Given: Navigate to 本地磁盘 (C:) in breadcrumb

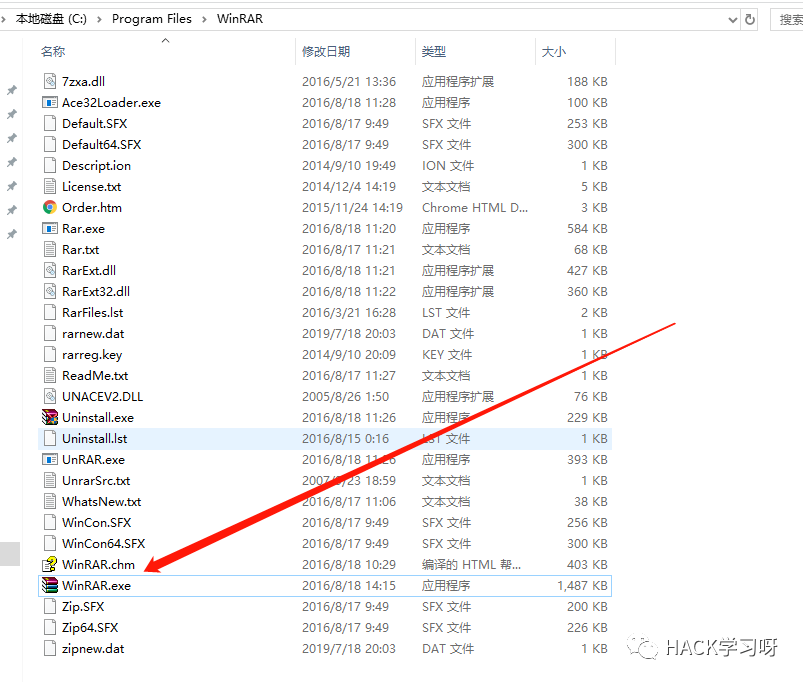Looking at the screenshot, I should (x=51, y=19).
